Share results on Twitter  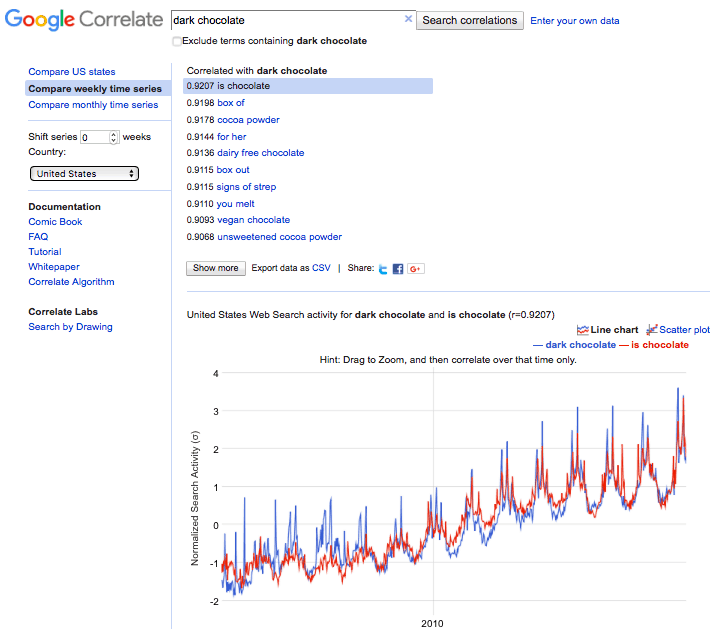[x=383, y=269]
